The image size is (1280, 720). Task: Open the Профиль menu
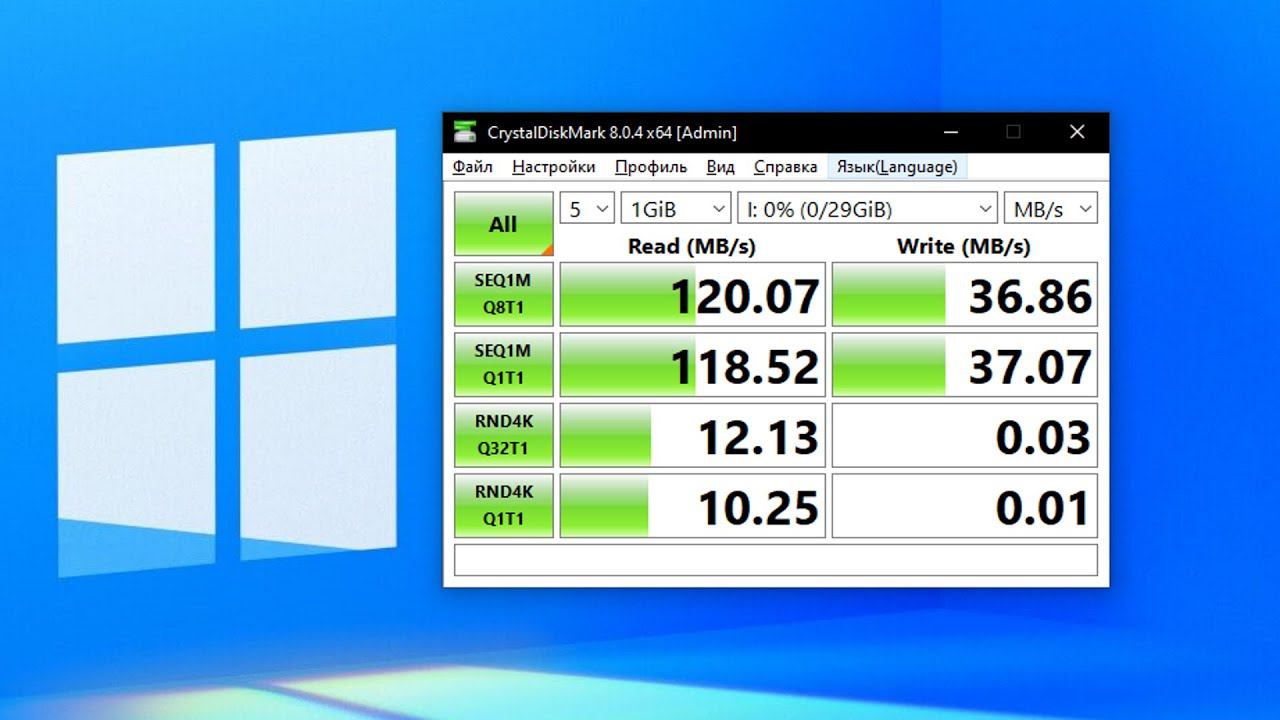651,167
